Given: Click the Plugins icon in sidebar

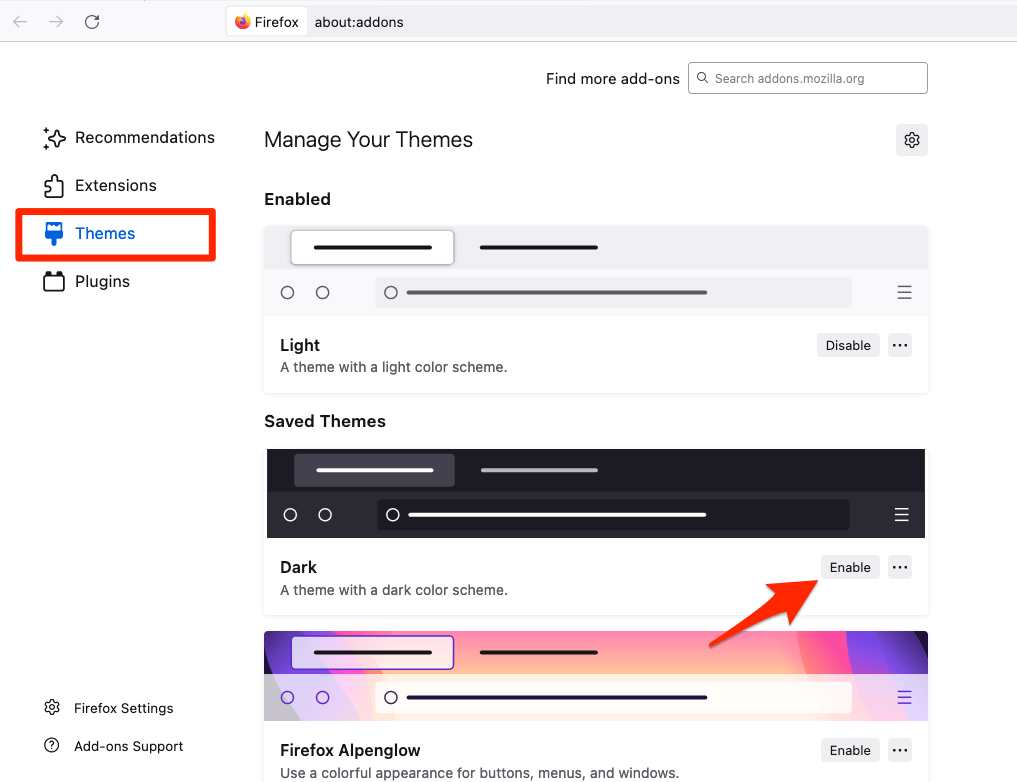Looking at the screenshot, I should point(54,282).
